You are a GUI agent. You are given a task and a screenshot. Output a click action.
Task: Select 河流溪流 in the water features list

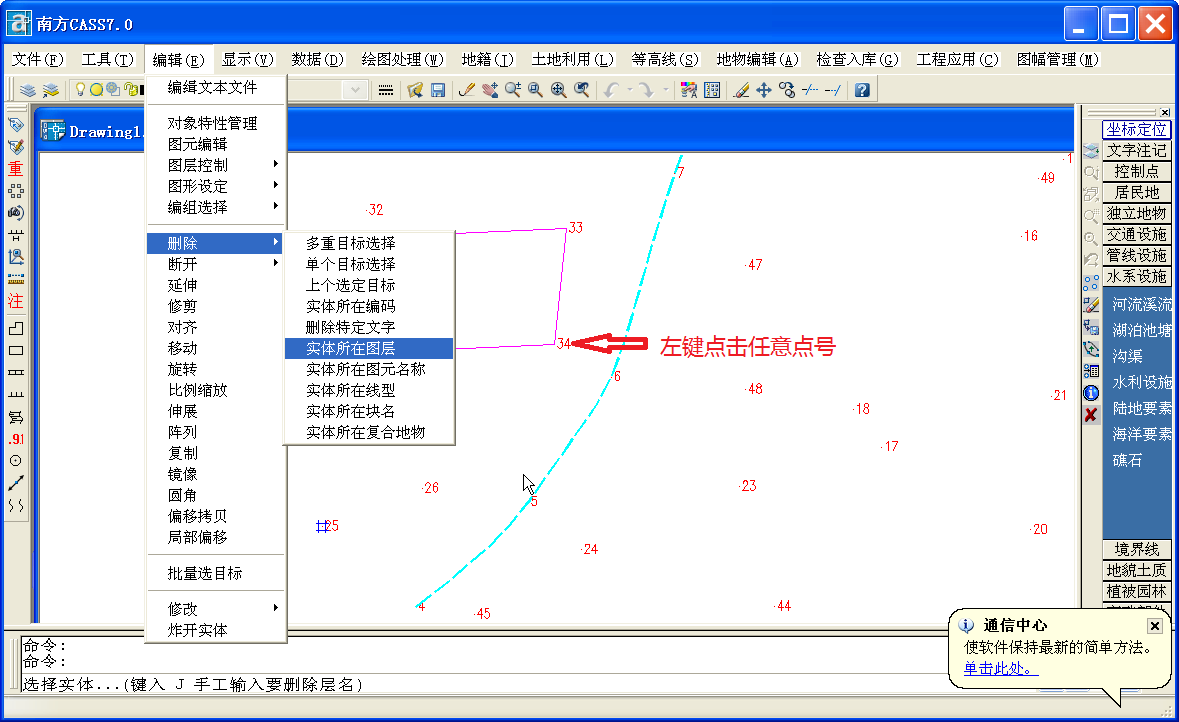1141,305
